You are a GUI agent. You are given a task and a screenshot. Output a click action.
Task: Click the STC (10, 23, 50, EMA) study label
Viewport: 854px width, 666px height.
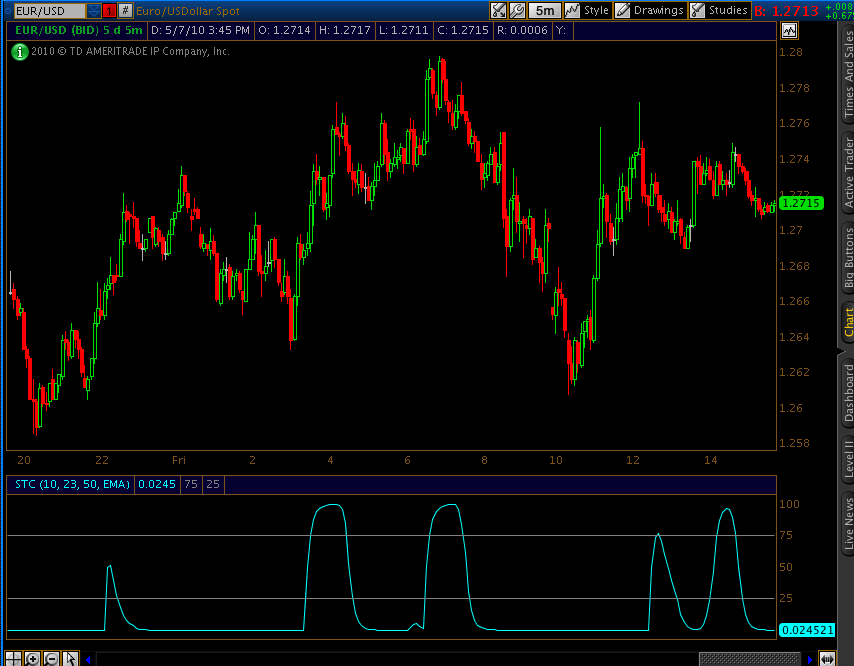[72, 484]
